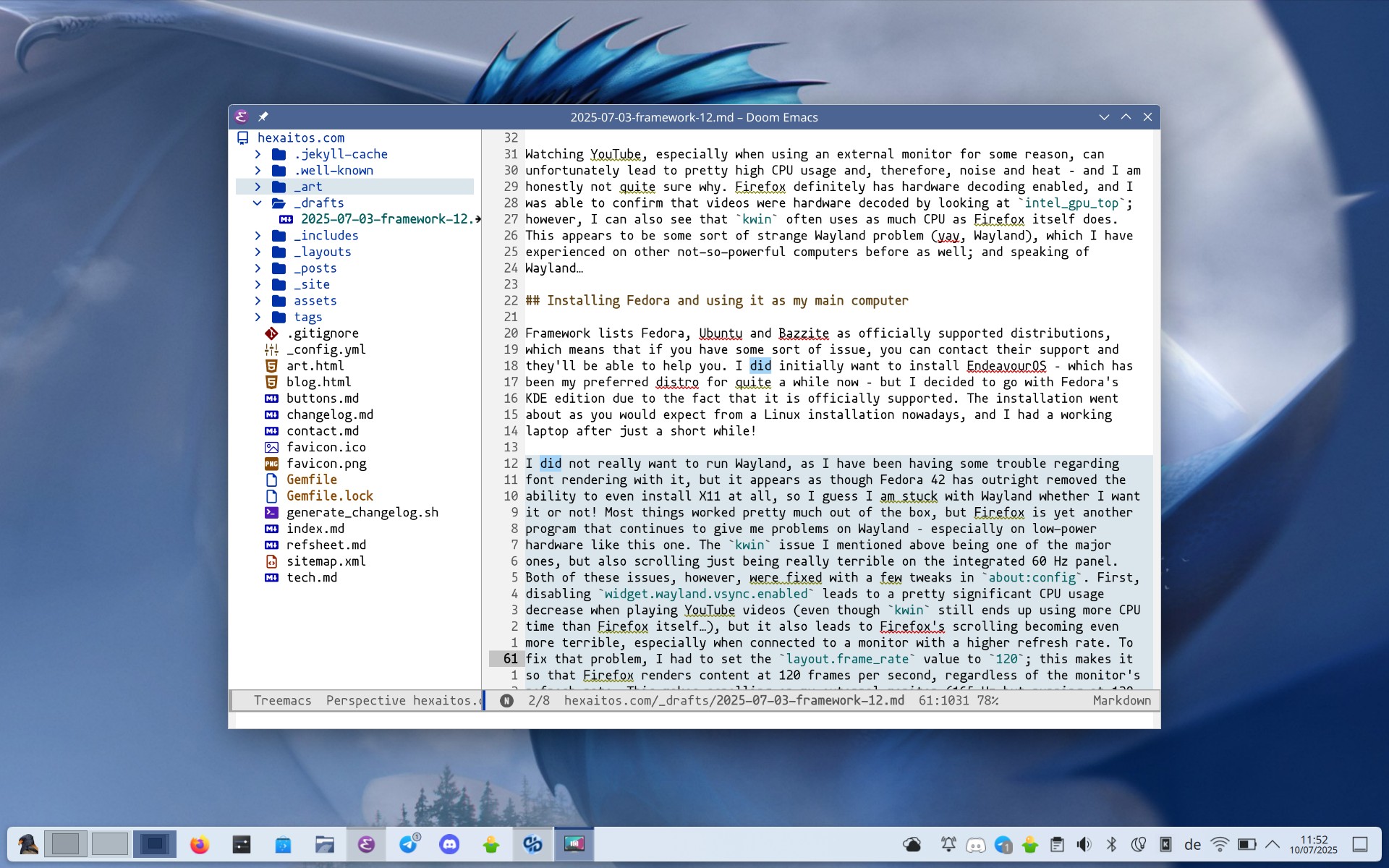Switch to the third virtual desktop

154,844
